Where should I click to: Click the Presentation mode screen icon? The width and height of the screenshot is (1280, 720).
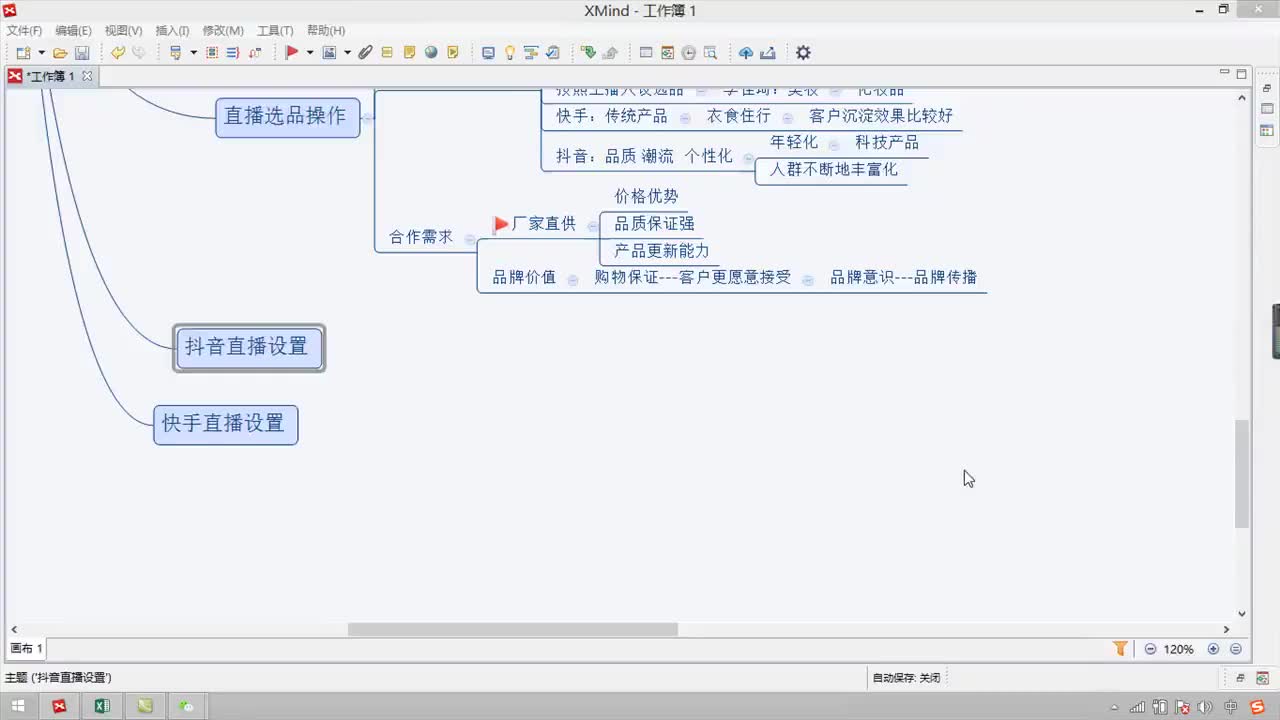(488, 53)
